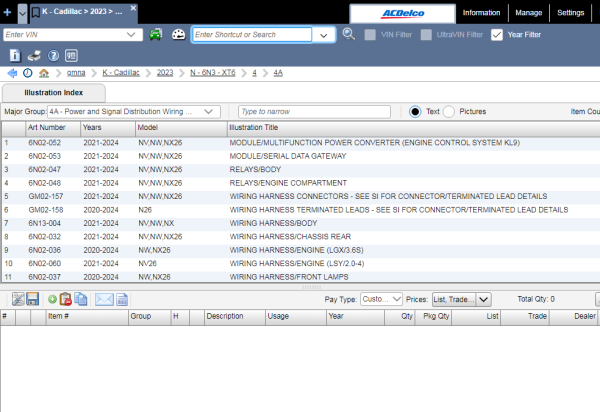
Task: Click the ACDelco logo banner
Action: click(x=403, y=14)
